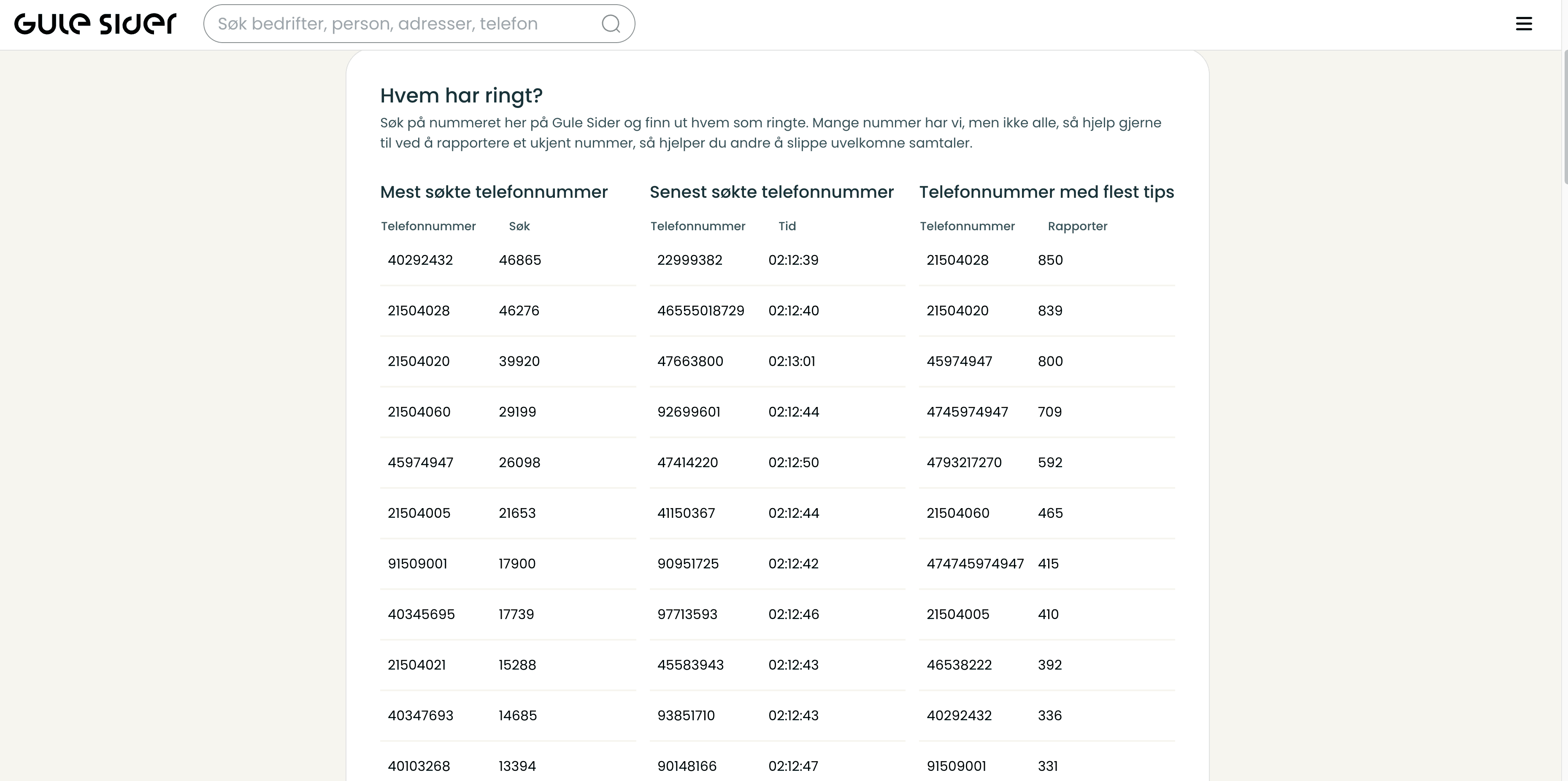Click the Gule Sider logo
This screenshot has width=1568, height=781.
(95, 24)
